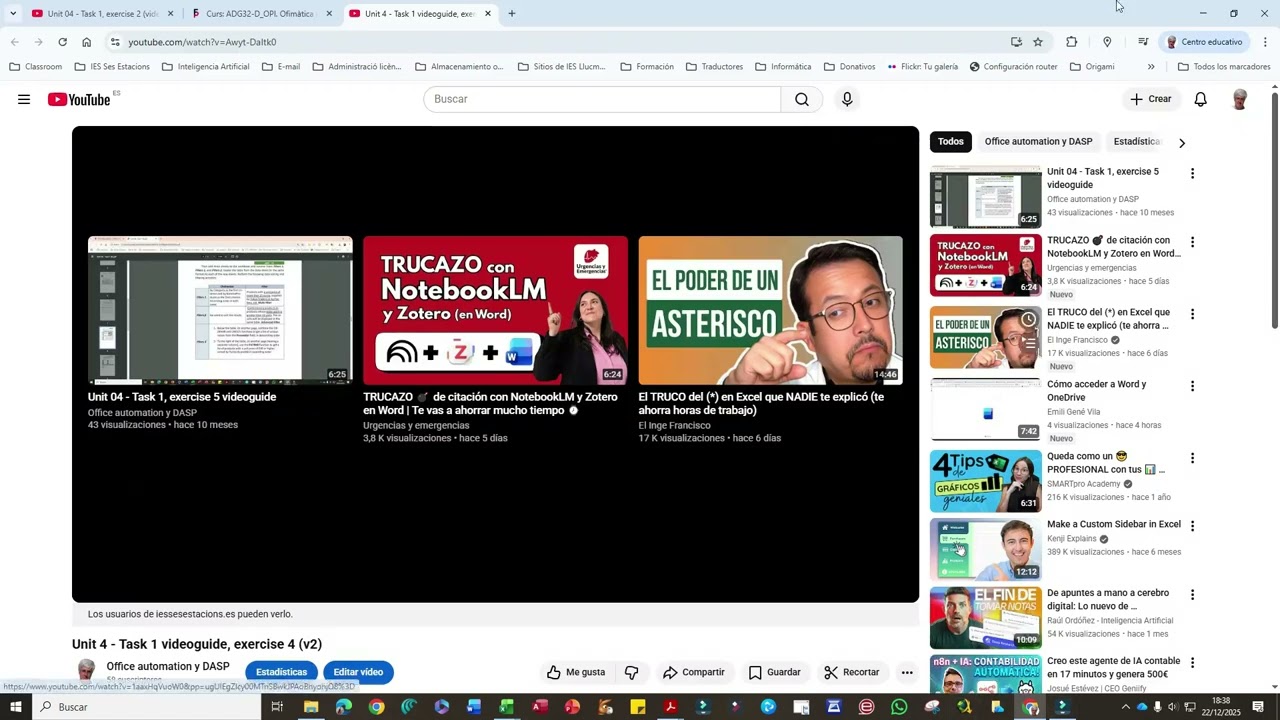1280x720 pixels.
Task: Click the 'Editar vídeo' button
Action: 358,672
